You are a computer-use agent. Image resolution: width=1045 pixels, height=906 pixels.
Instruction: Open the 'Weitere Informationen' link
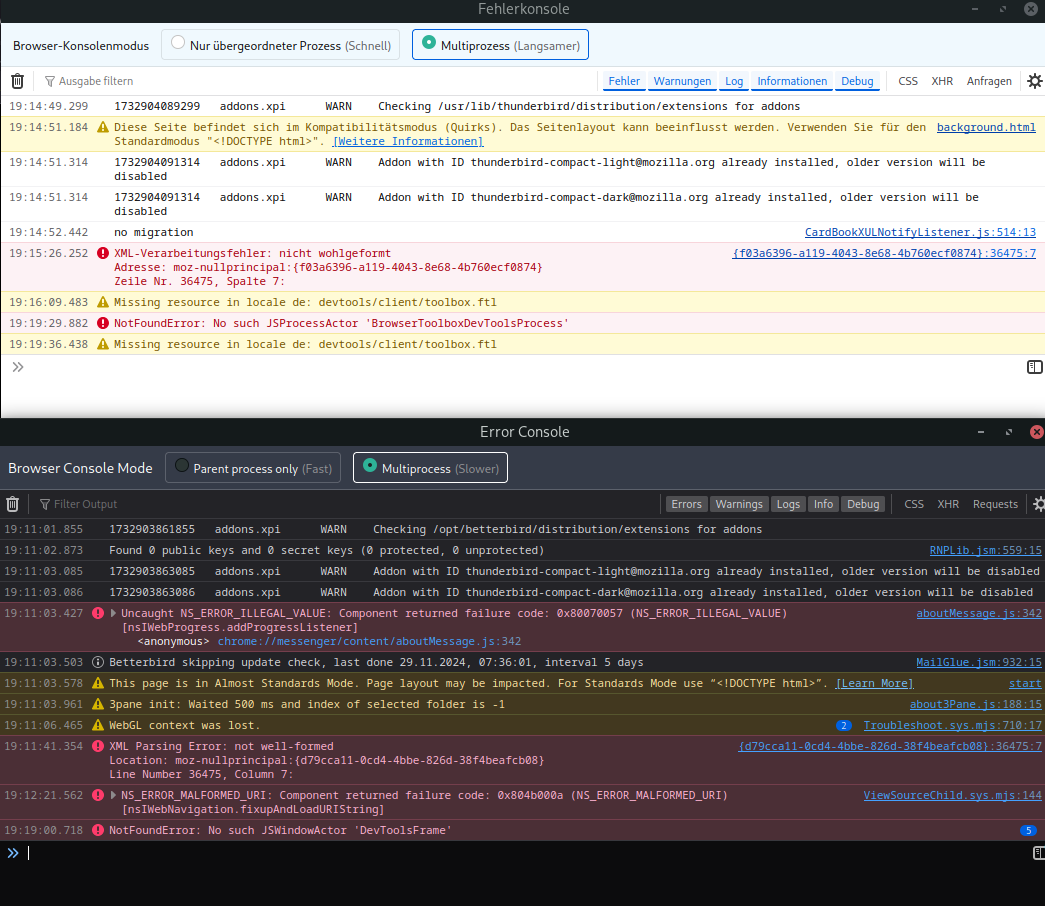pyautogui.click(x=408, y=142)
